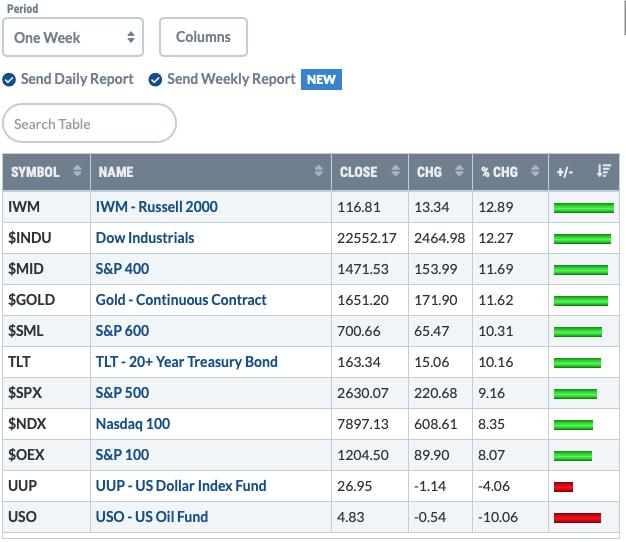Open the IWM - Russell 2000 link

pyautogui.click(x=156, y=207)
